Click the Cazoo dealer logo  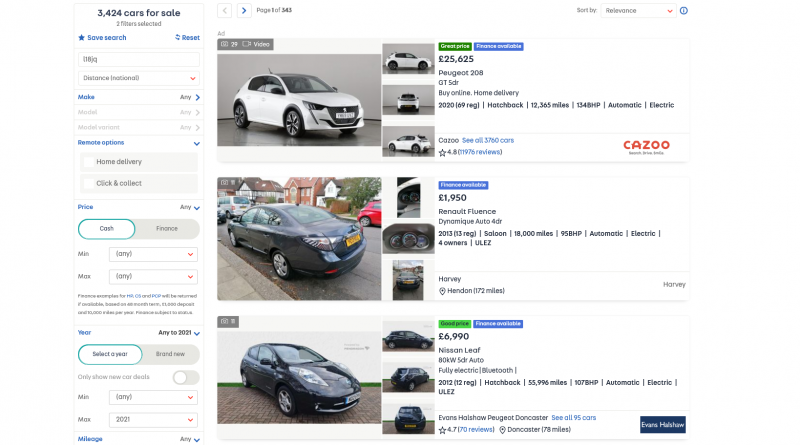(x=646, y=147)
